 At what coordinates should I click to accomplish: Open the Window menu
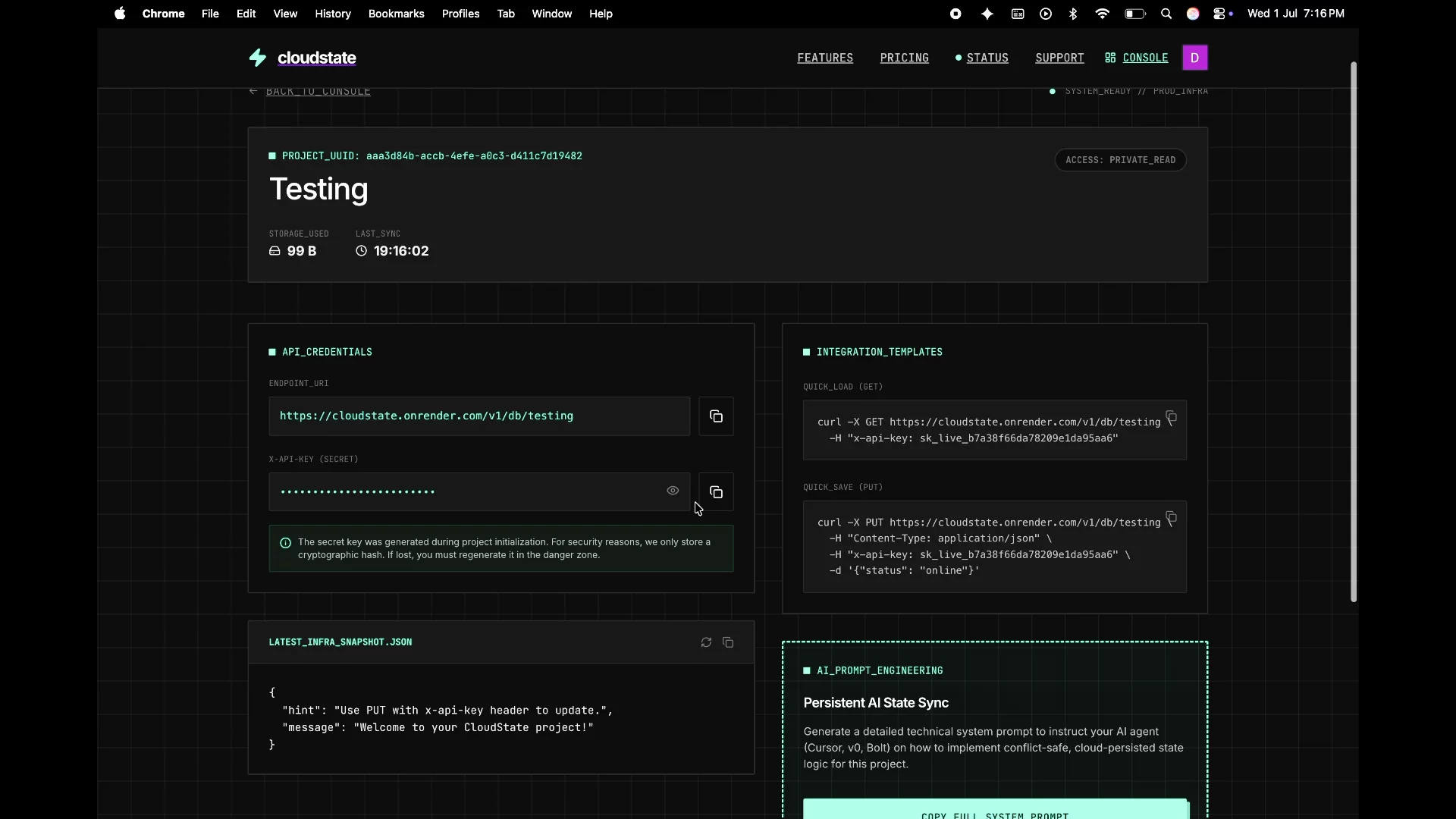click(x=551, y=14)
